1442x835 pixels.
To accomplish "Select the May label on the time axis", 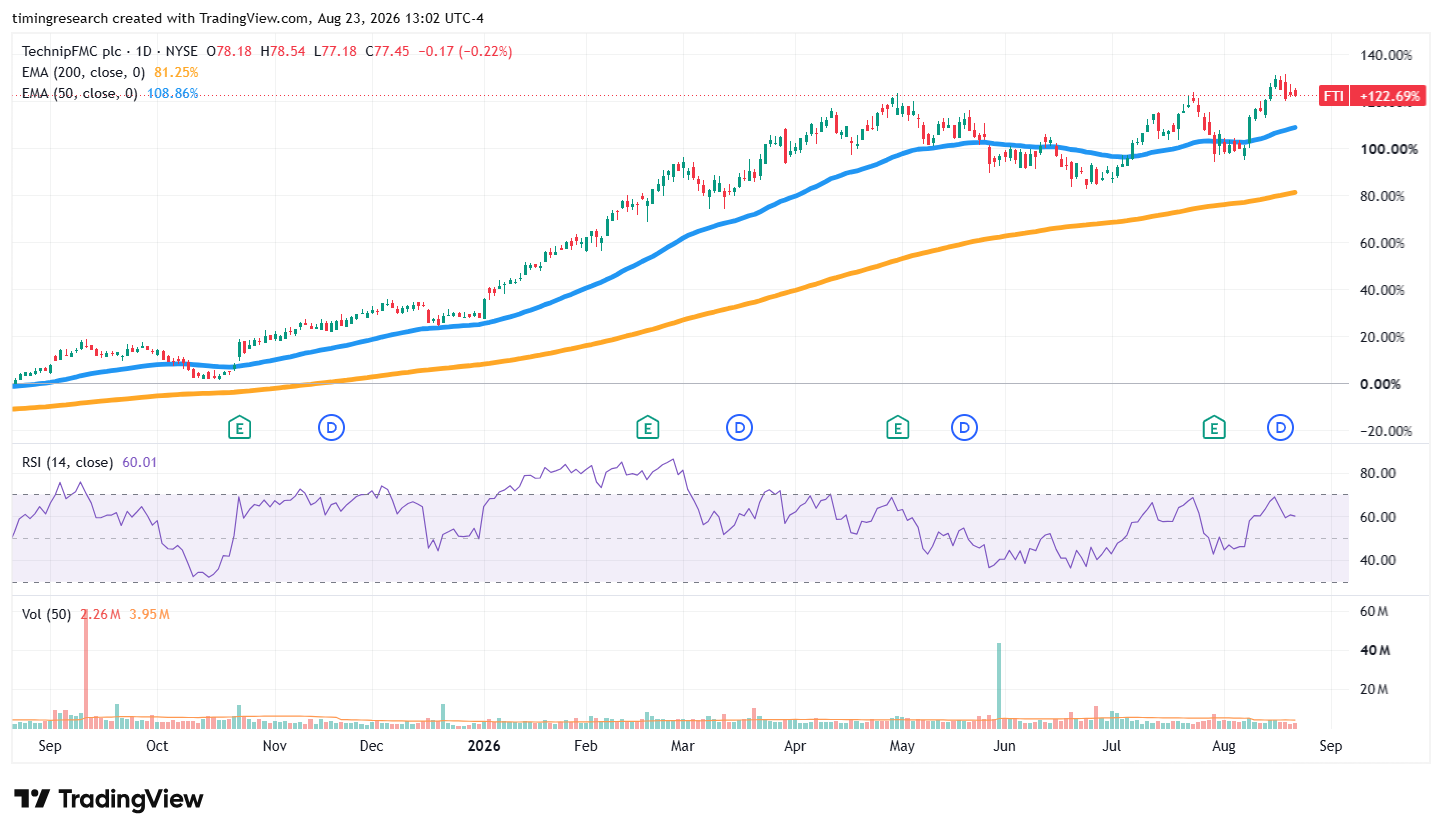I will [902, 746].
